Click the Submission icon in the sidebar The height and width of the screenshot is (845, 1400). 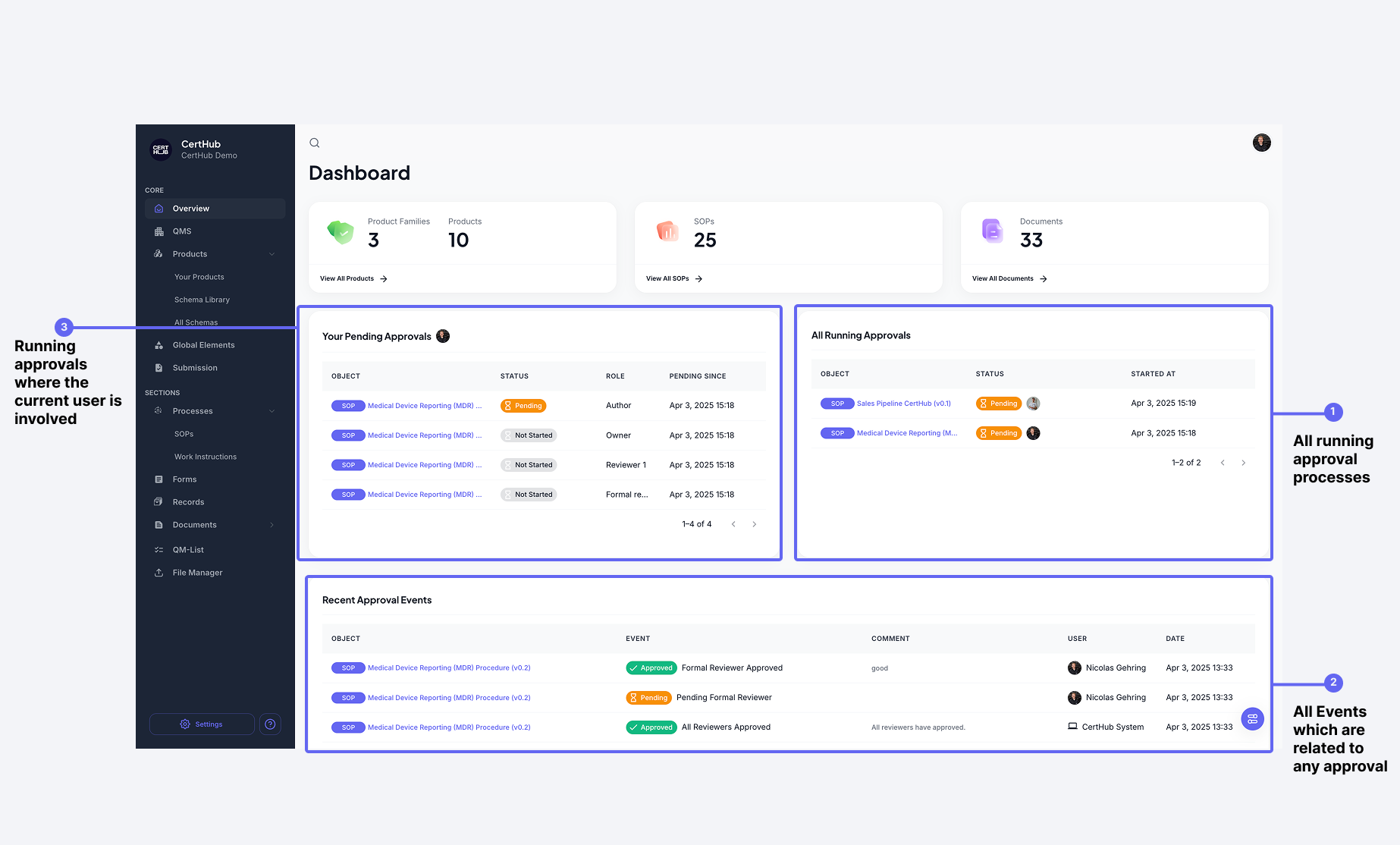click(159, 368)
